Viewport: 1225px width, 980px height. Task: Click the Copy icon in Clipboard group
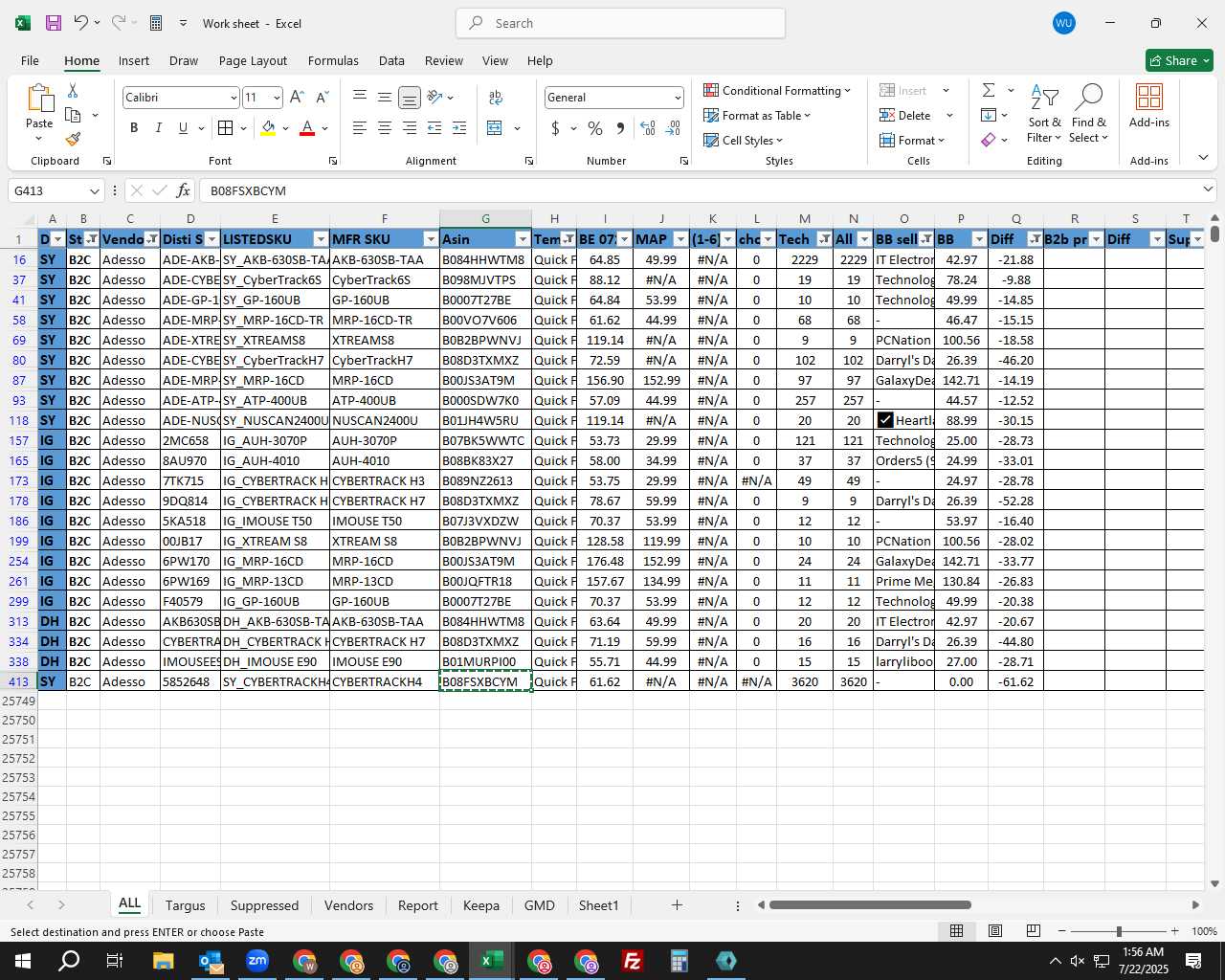[x=73, y=115]
